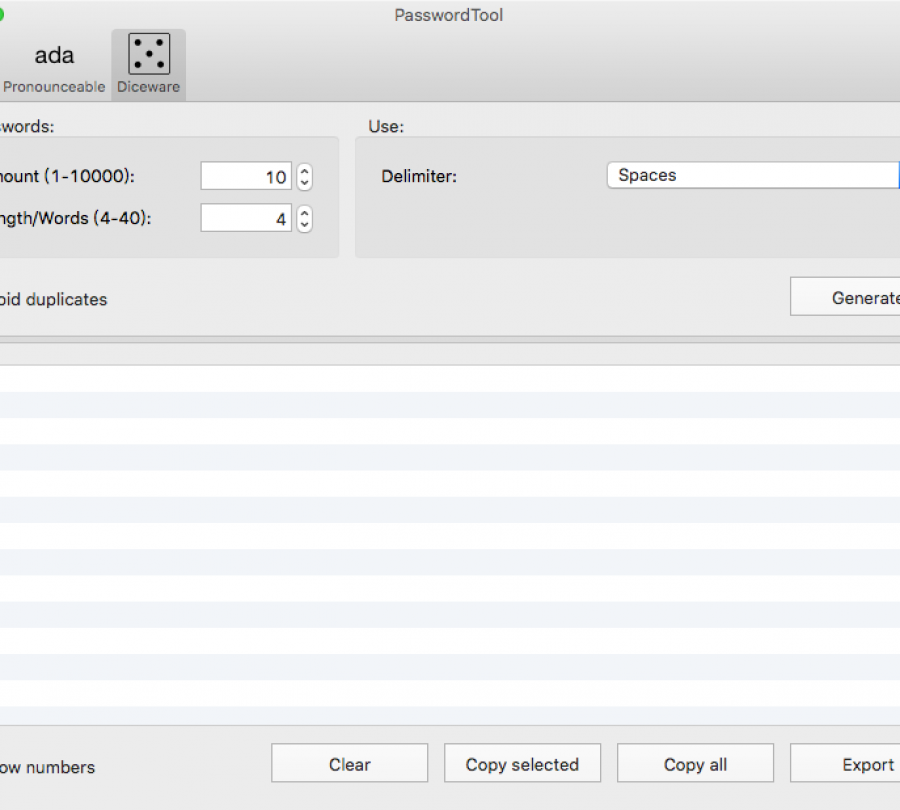The image size is (900, 810).
Task: Select the Diceware dice icon
Action: tap(149, 54)
